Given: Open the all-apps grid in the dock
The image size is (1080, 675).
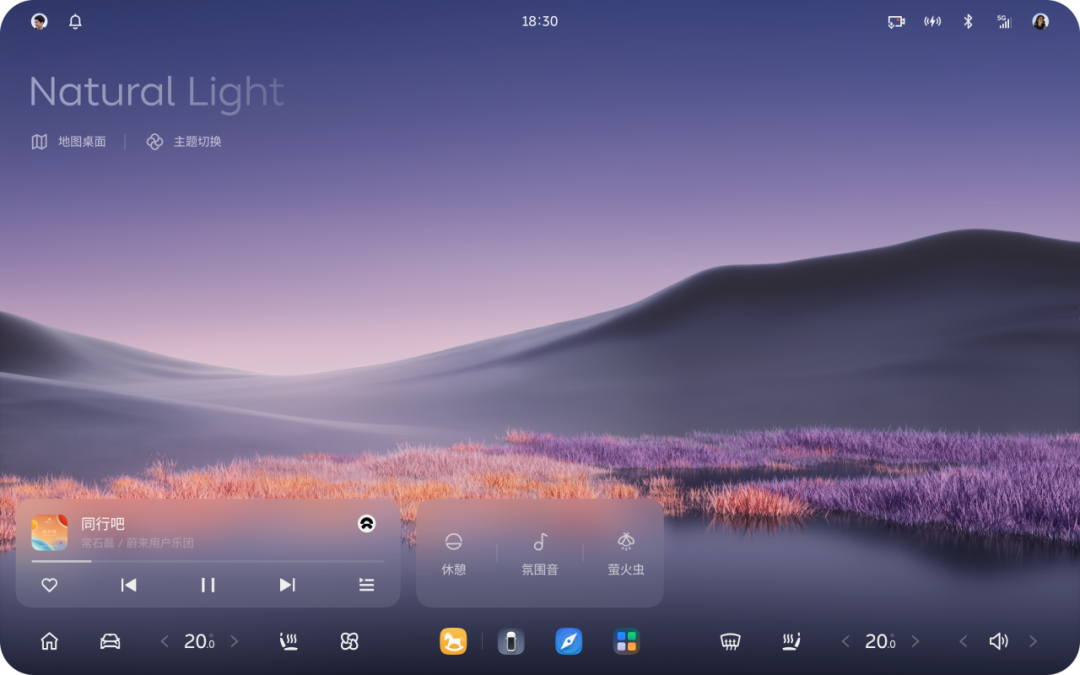Looking at the screenshot, I should click(x=627, y=641).
